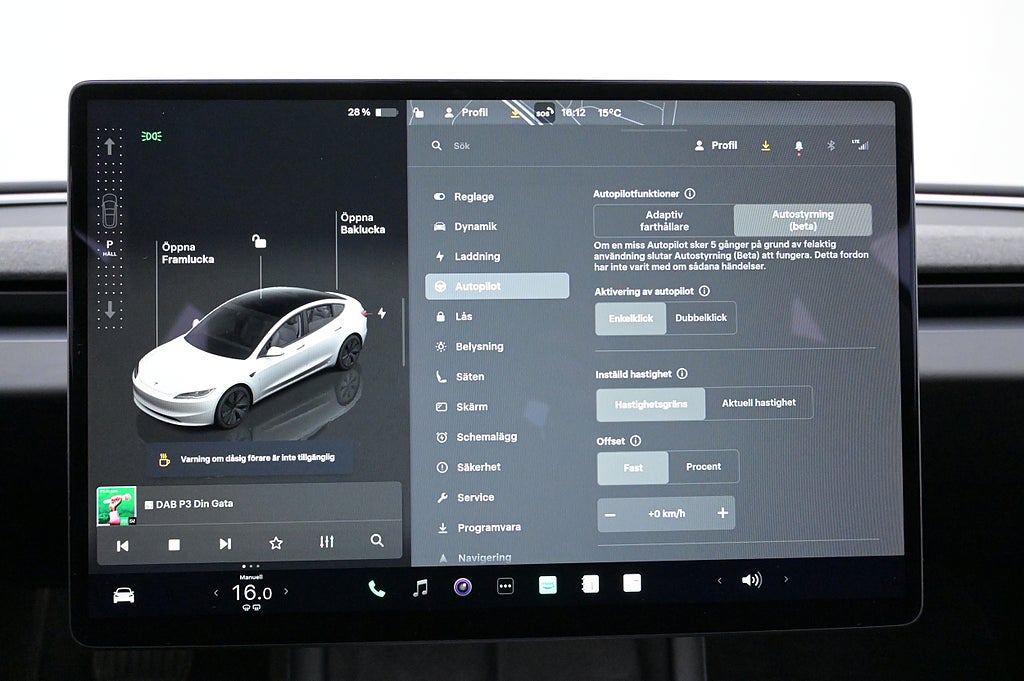Mark station as favorite with star
The width and height of the screenshot is (1024, 681).
point(276,543)
